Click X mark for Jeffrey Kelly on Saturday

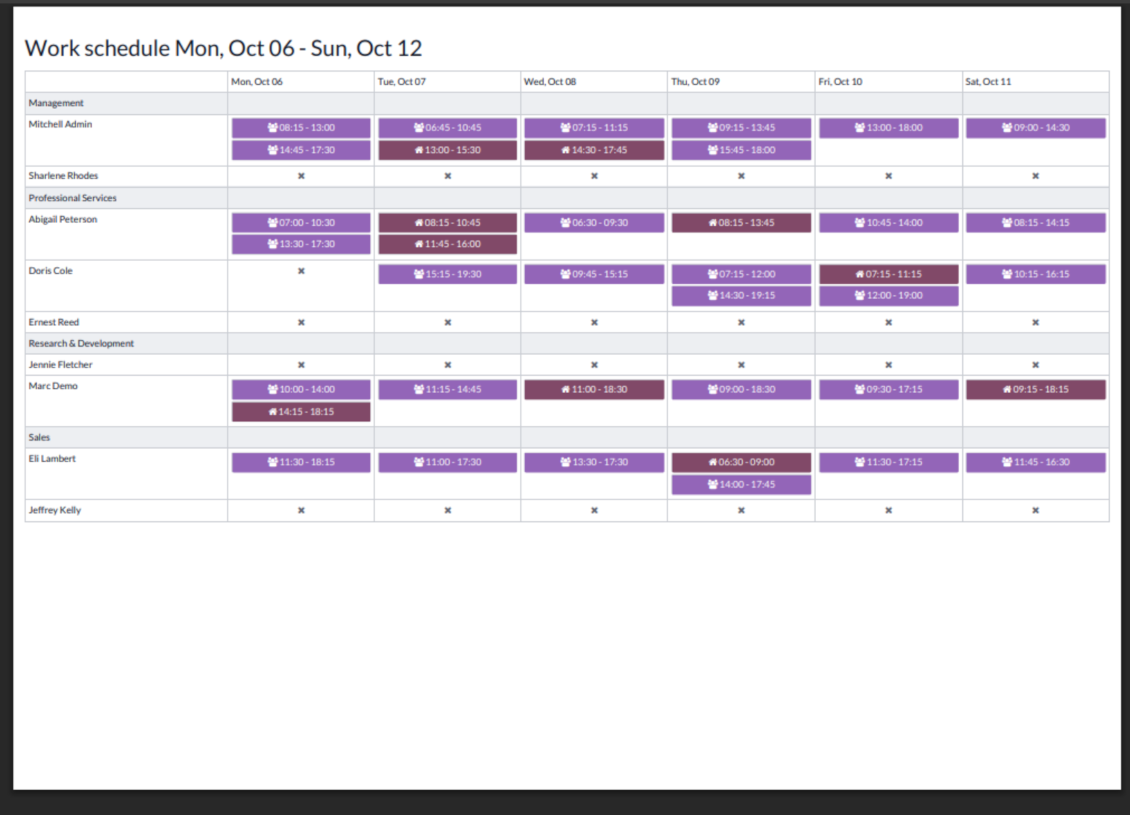click(1035, 510)
